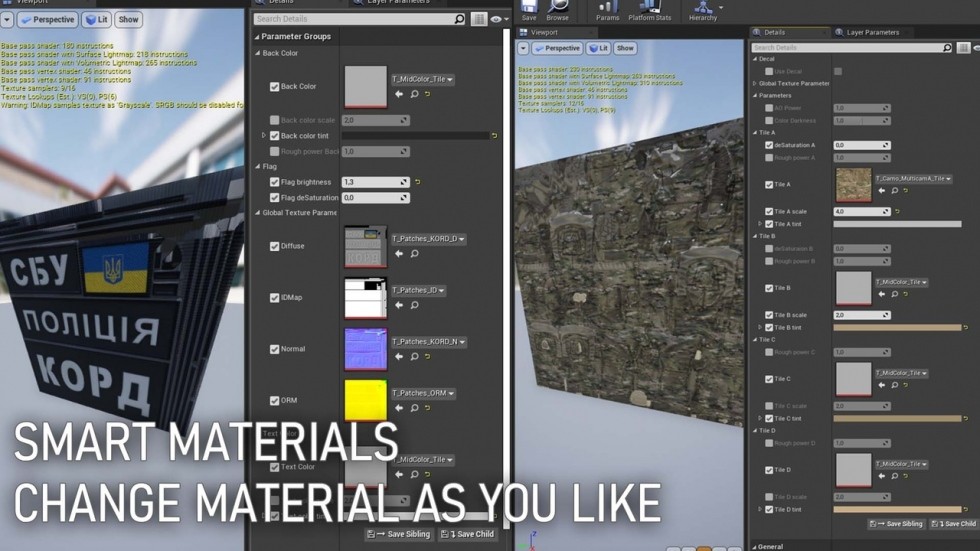Click the search magnifier in the left Search Details box
Viewport: 980px width, 551px height.
[459, 19]
